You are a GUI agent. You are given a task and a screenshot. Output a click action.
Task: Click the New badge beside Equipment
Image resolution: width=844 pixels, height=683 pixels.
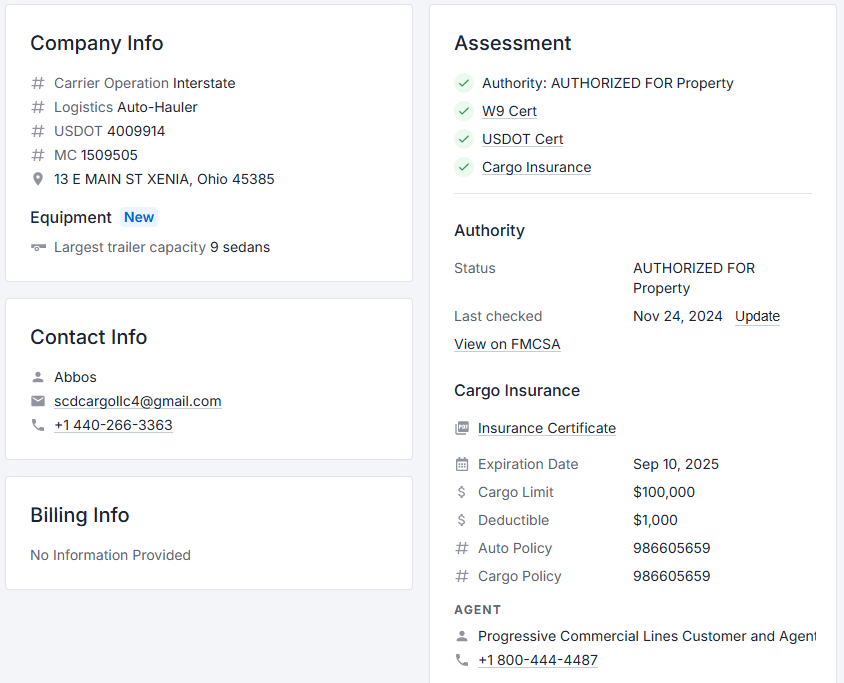(x=139, y=217)
